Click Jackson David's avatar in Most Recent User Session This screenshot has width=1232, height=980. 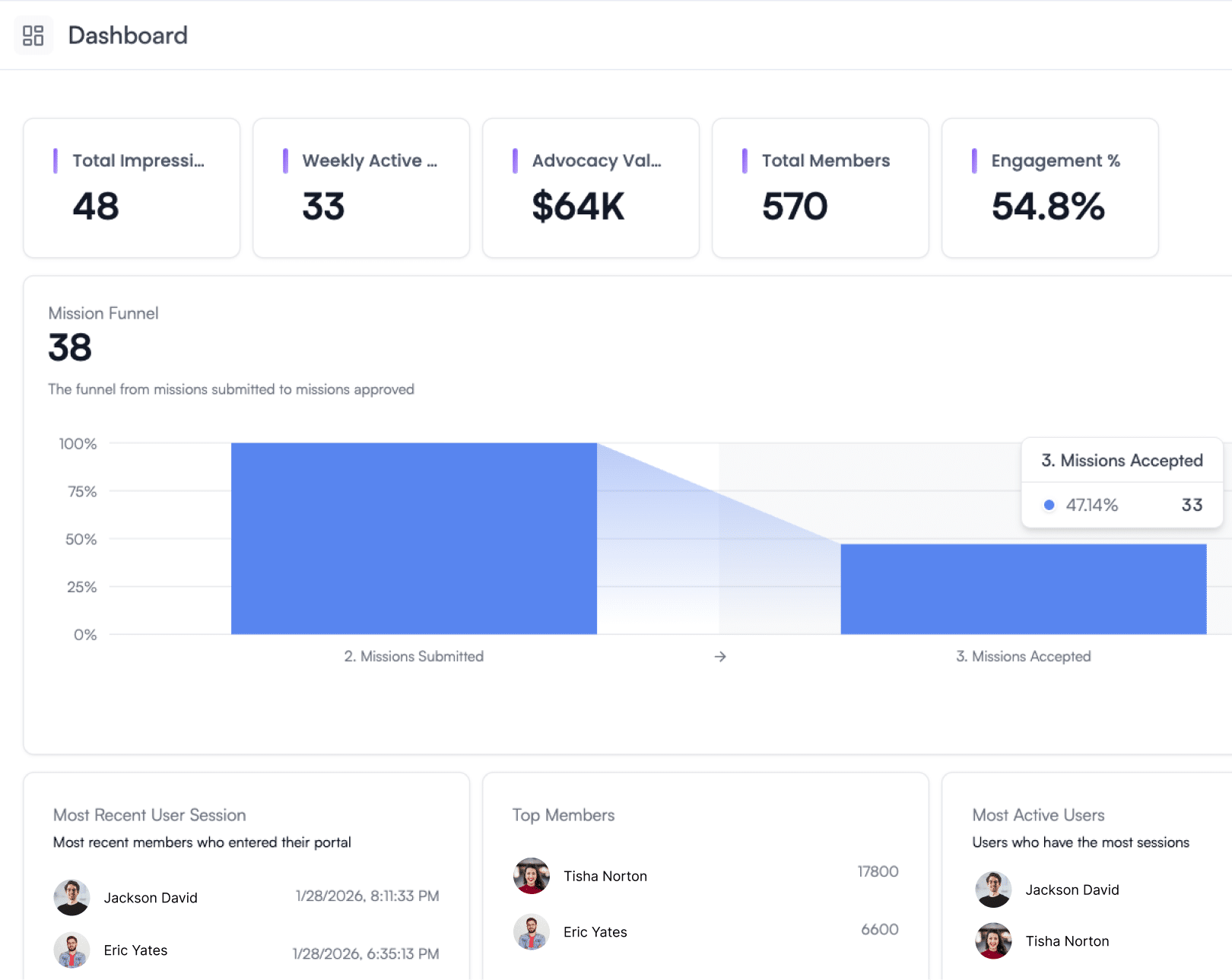click(x=72, y=897)
